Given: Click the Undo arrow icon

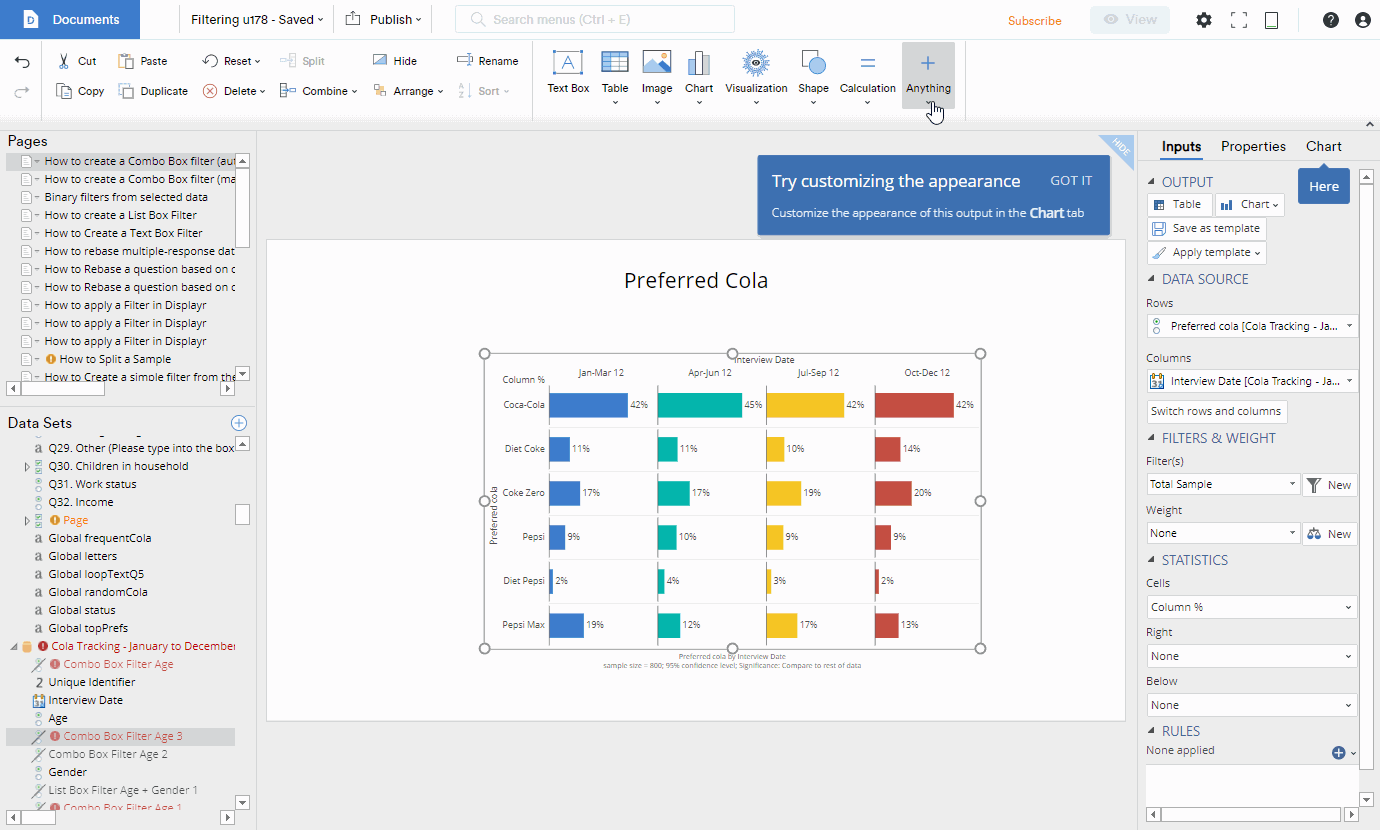Looking at the screenshot, I should (x=22, y=62).
